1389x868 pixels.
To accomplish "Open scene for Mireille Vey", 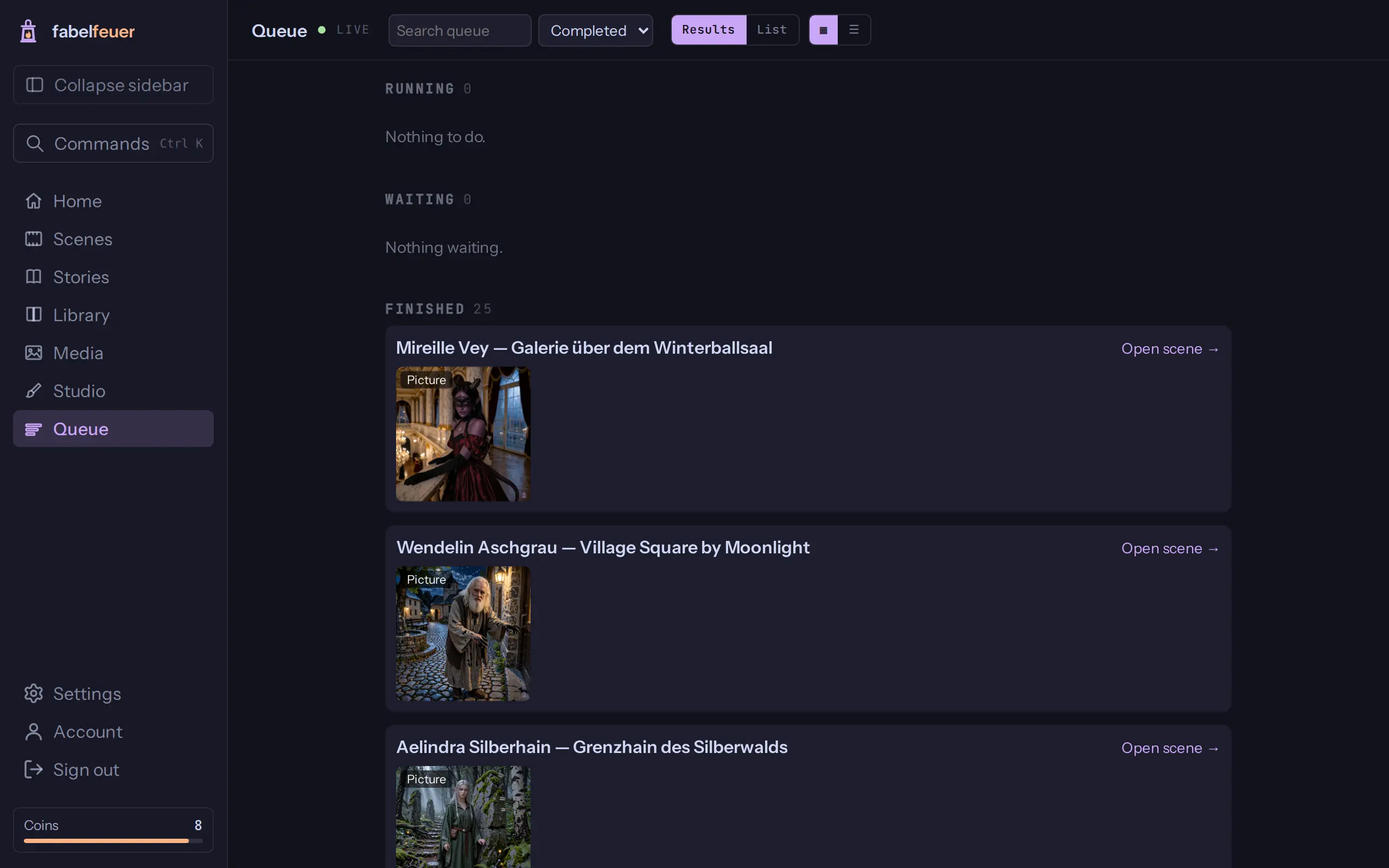I will 1170,348.
